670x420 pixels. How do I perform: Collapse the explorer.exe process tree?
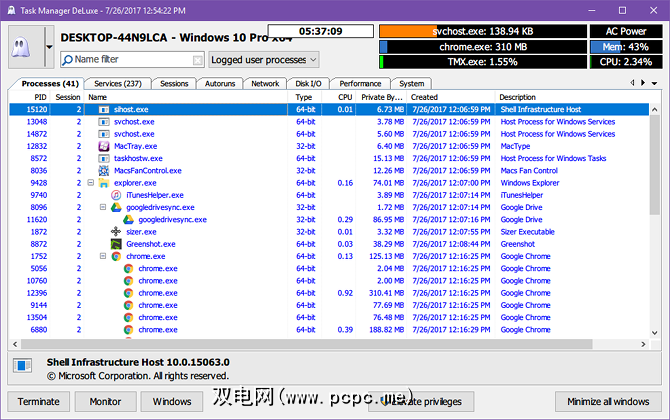click(91, 183)
